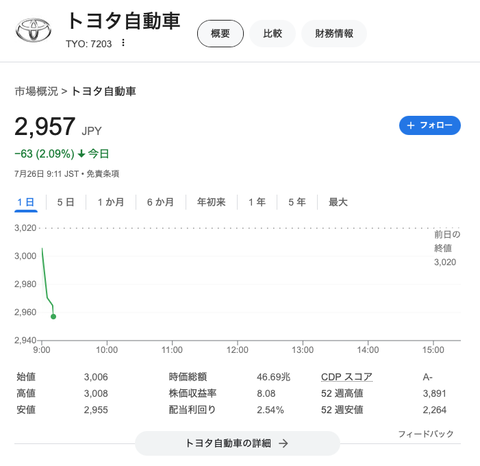Show the 1か月 chart range
This screenshot has height=466, width=480.
(x=111, y=202)
